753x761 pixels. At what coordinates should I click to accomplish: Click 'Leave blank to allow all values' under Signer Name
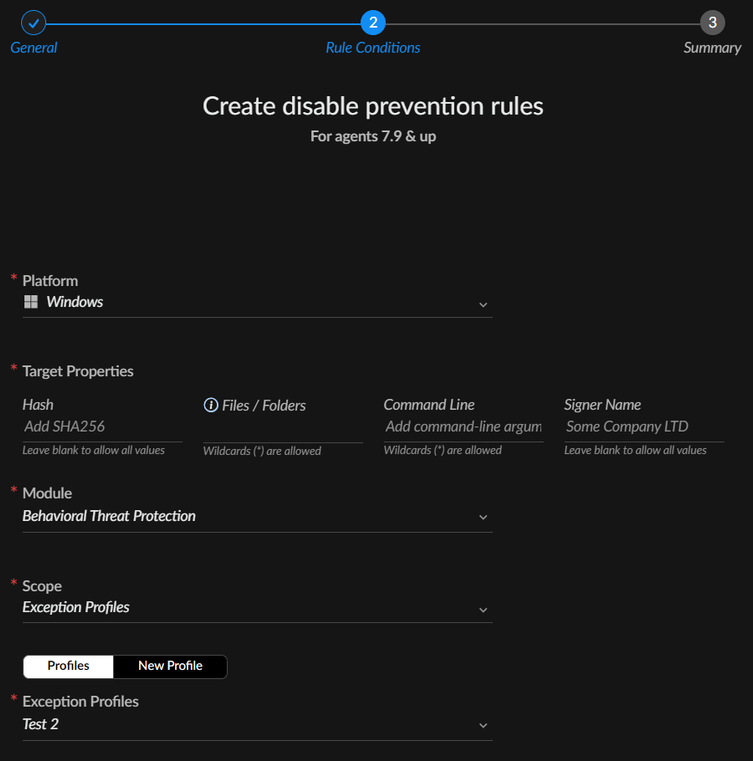(x=635, y=450)
